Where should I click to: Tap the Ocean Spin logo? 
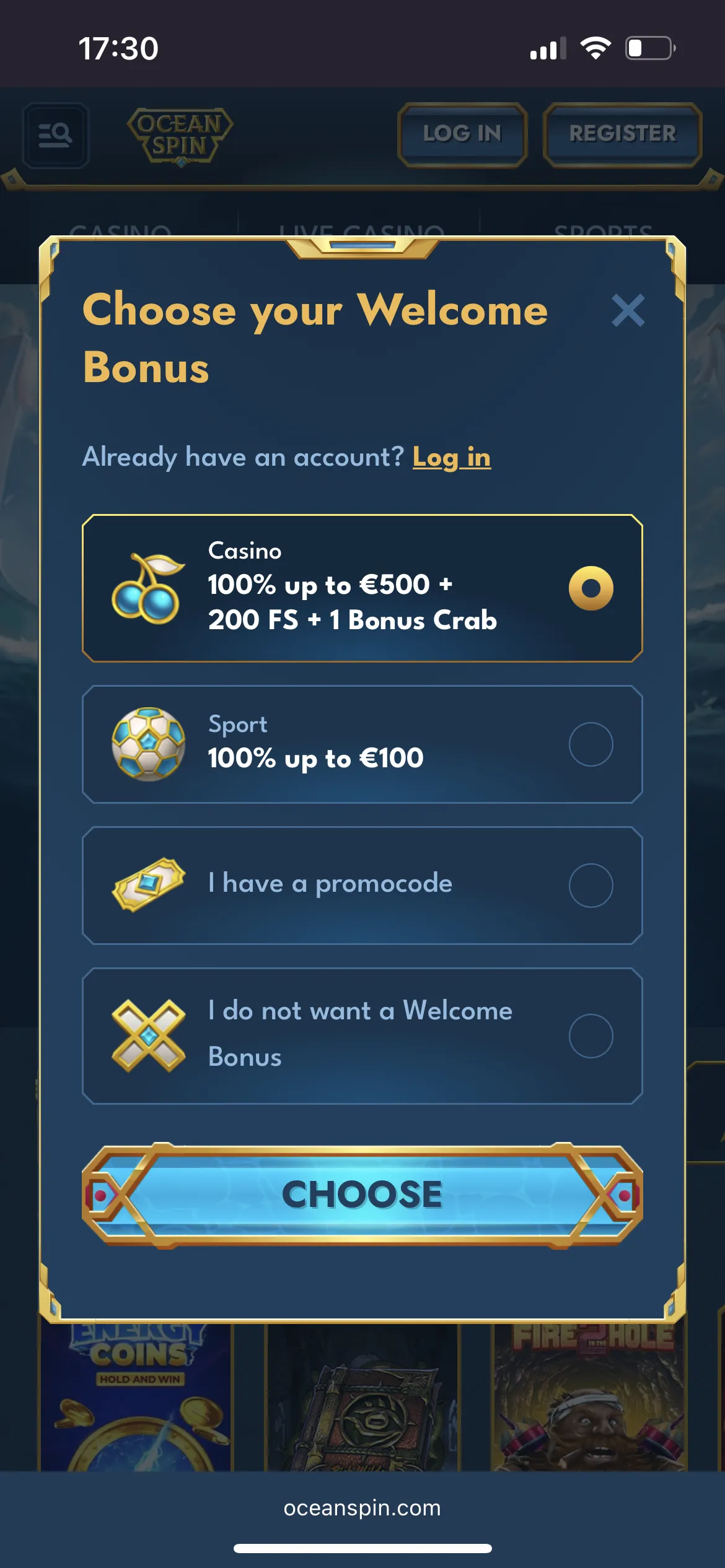tap(180, 136)
